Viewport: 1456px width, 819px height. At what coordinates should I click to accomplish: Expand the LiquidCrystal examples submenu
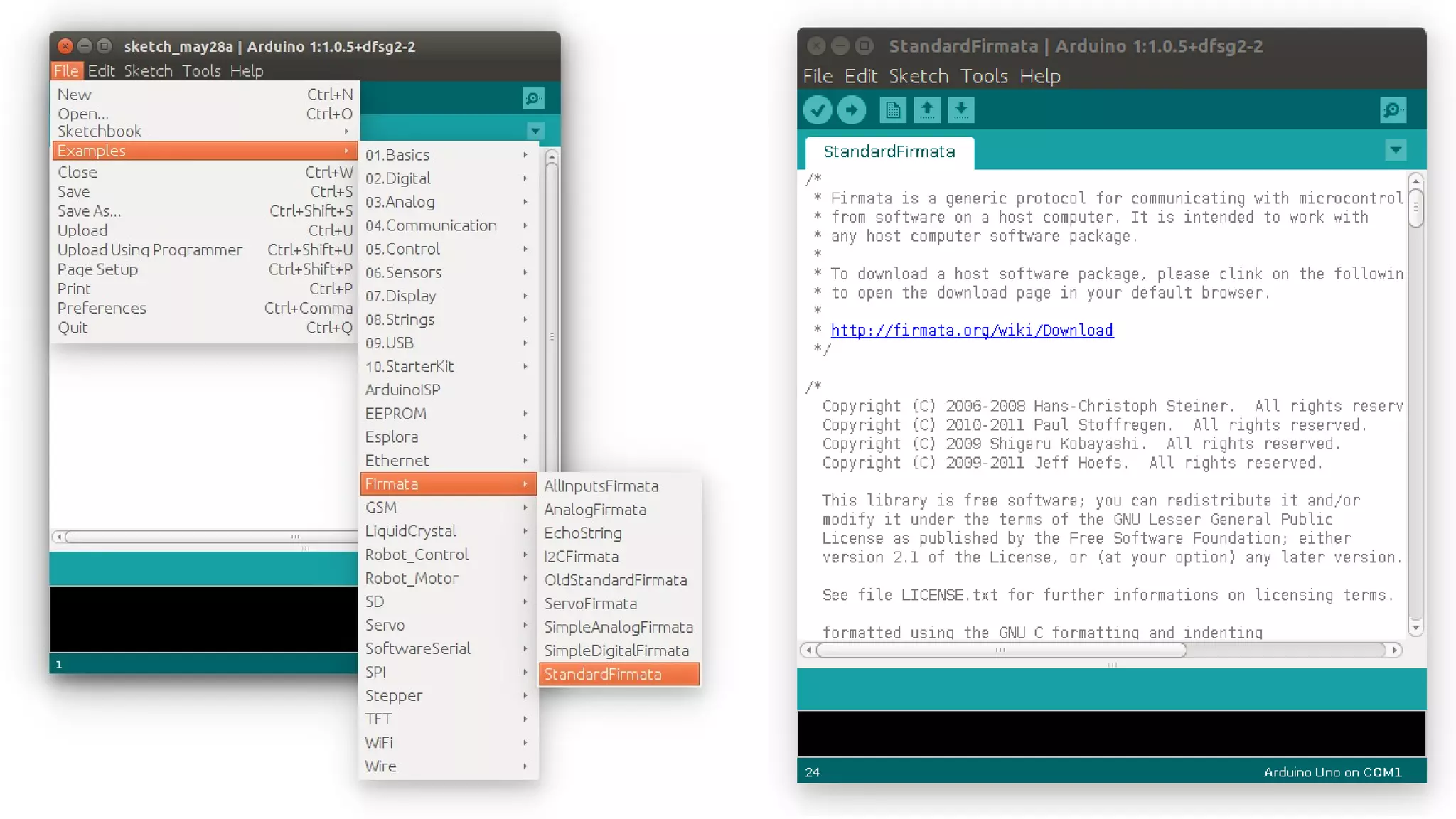pyautogui.click(x=449, y=530)
